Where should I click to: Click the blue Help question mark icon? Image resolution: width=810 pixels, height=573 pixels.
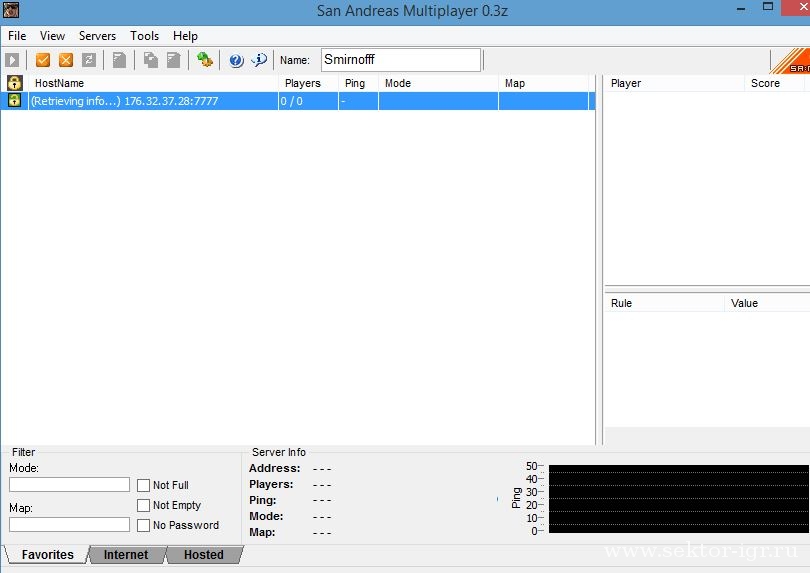click(x=236, y=60)
